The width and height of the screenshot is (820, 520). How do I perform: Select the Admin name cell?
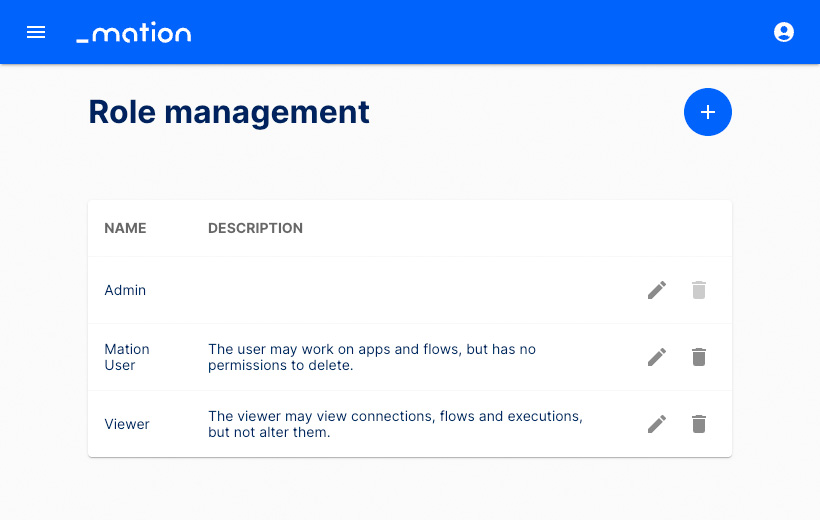tap(125, 290)
